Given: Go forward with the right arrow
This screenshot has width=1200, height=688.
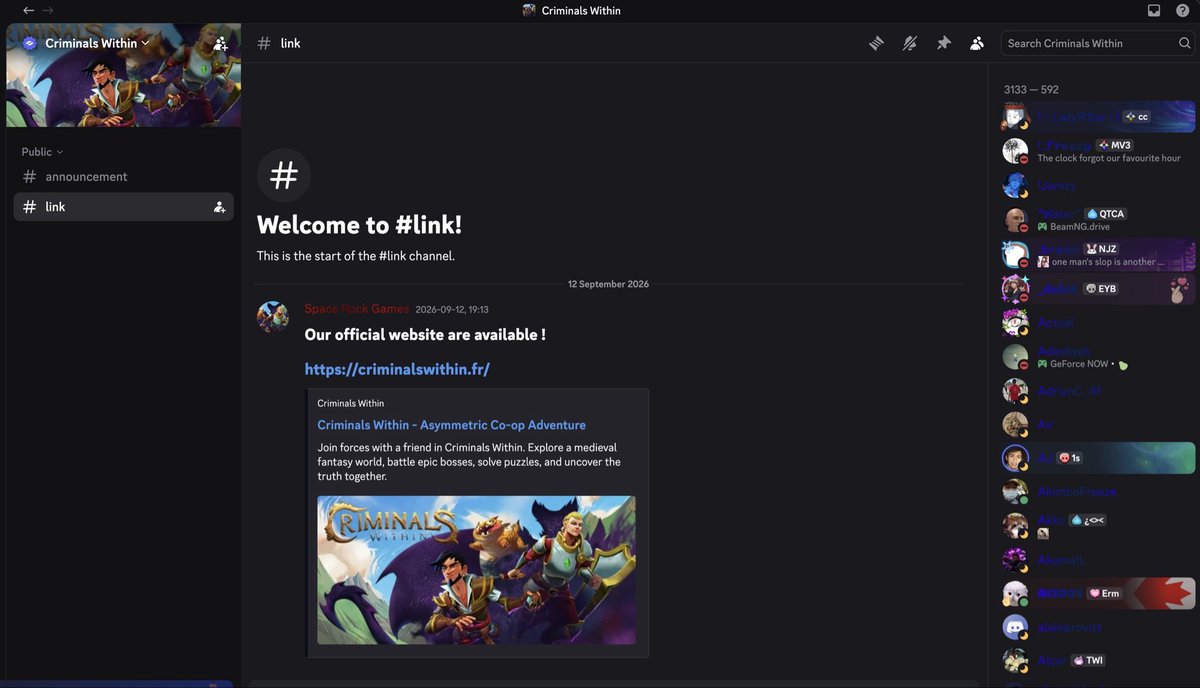Looking at the screenshot, I should pos(48,10).
